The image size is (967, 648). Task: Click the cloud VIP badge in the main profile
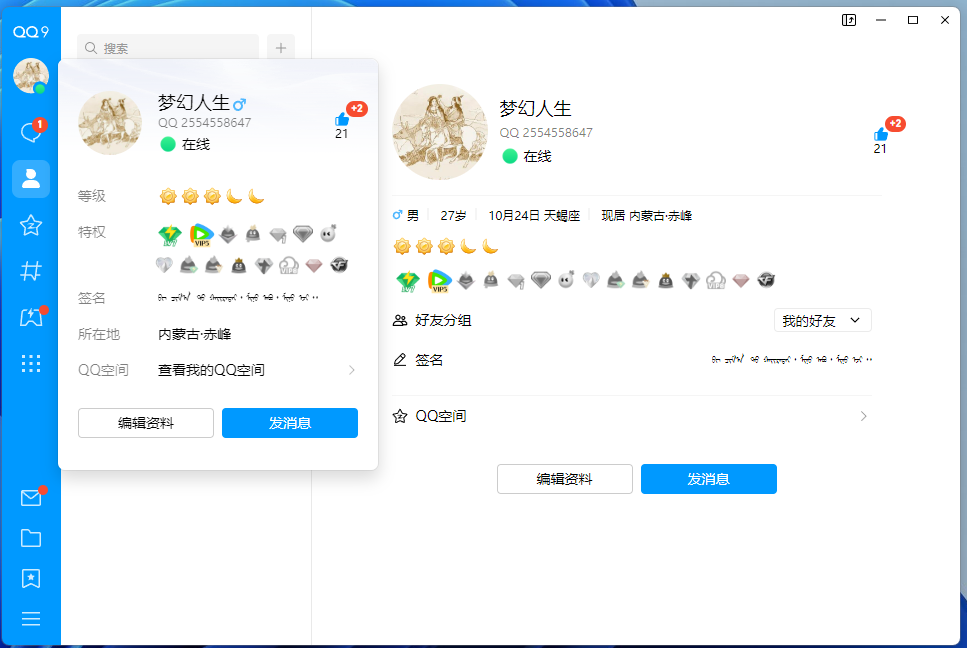pos(715,281)
